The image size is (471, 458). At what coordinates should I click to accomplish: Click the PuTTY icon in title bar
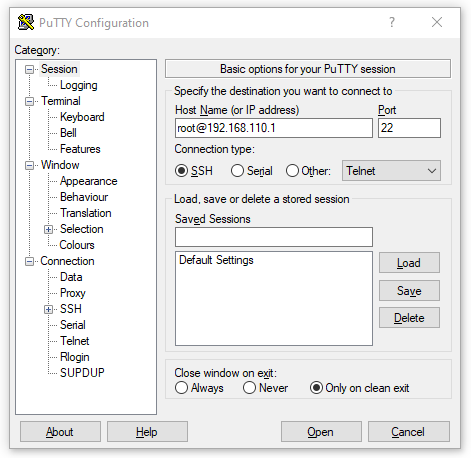pyautogui.click(x=26, y=22)
